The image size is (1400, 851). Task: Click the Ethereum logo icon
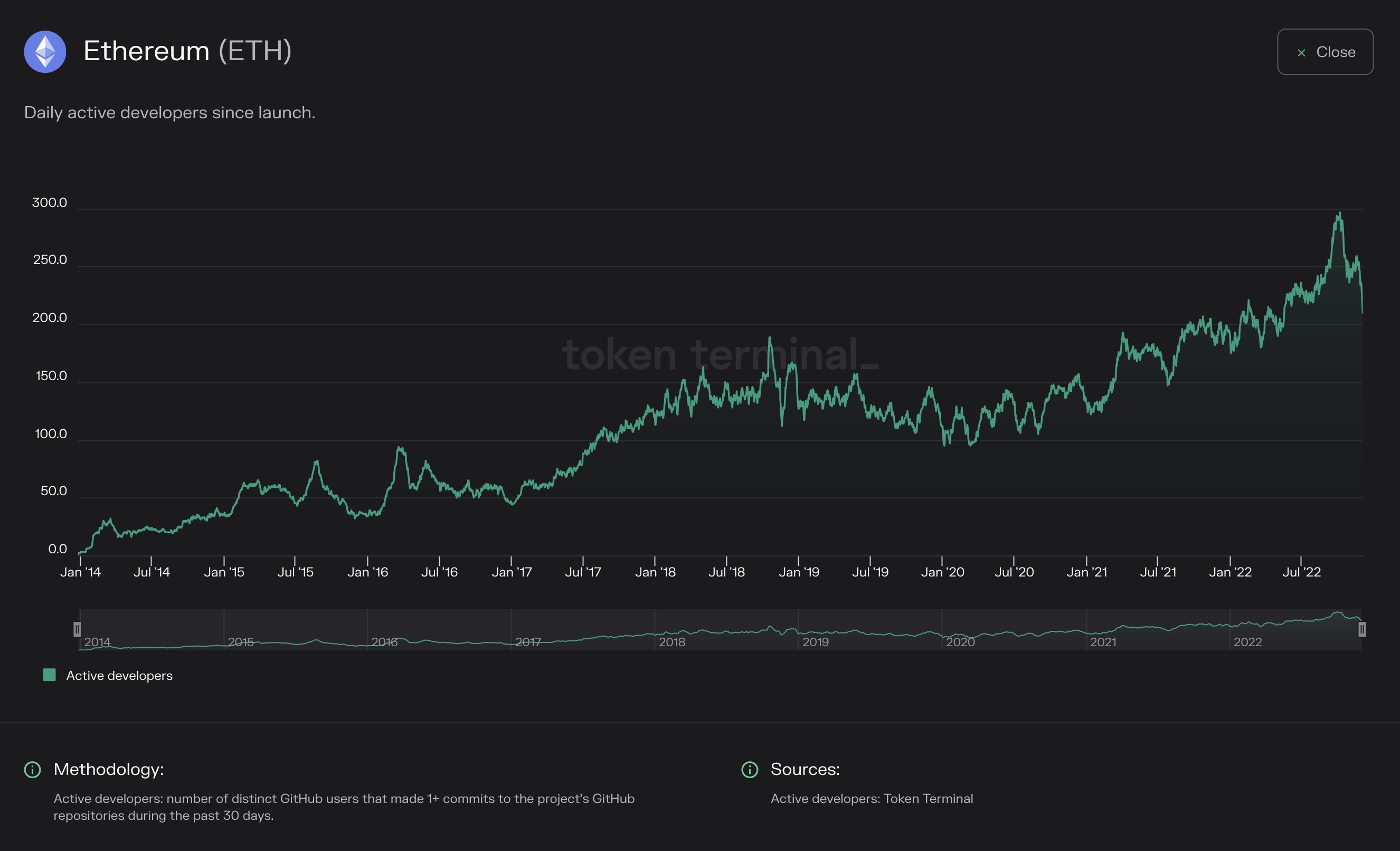click(x=45, y=52)
